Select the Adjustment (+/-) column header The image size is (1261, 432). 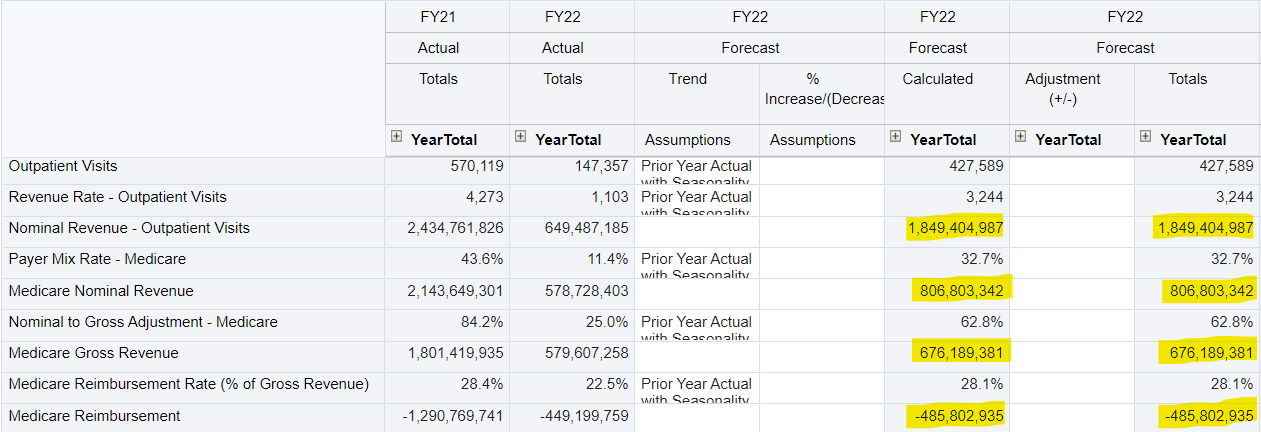click(x=1071, y=89)
